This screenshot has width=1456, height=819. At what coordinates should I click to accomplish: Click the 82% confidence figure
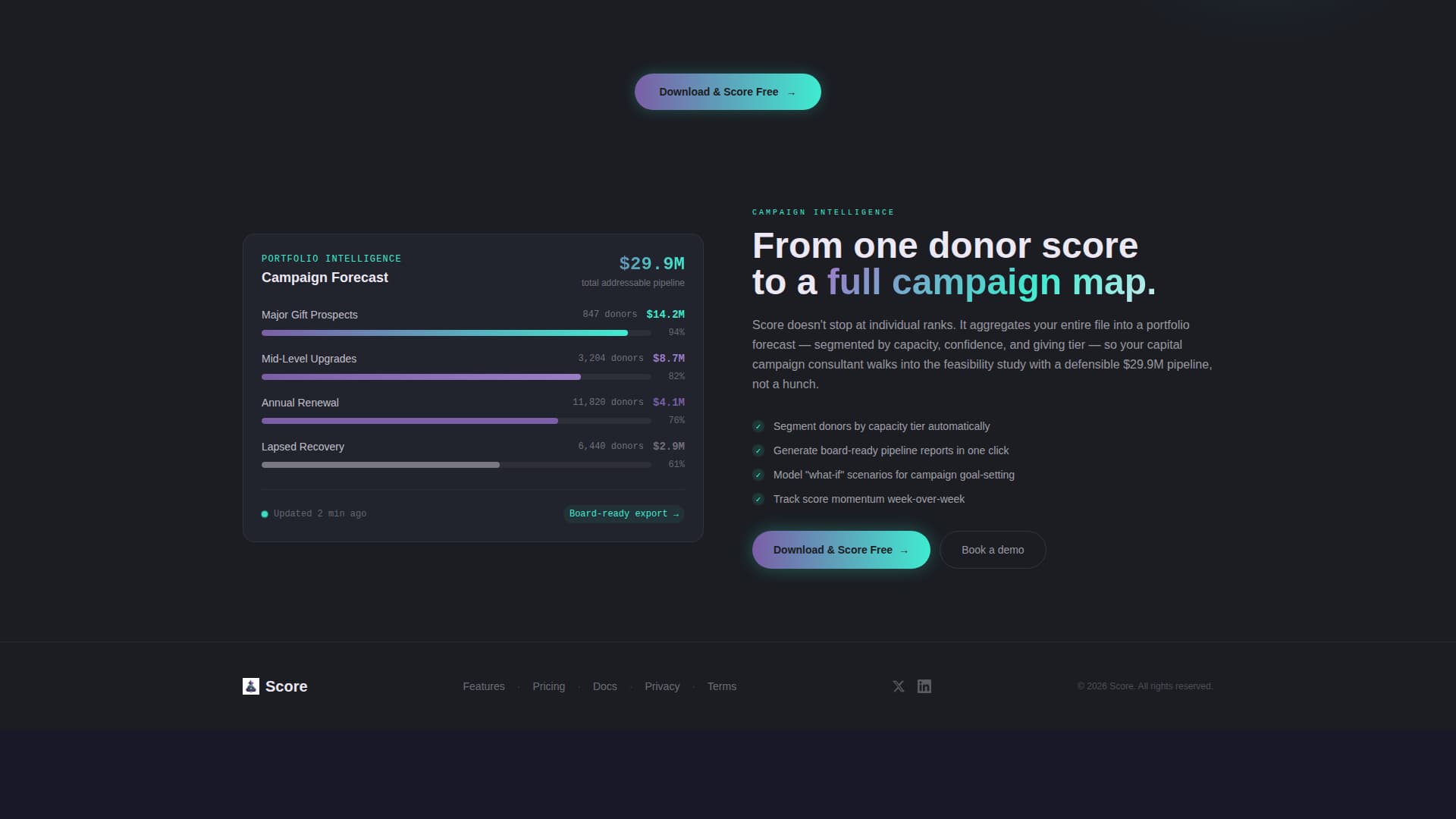point(676,376)
